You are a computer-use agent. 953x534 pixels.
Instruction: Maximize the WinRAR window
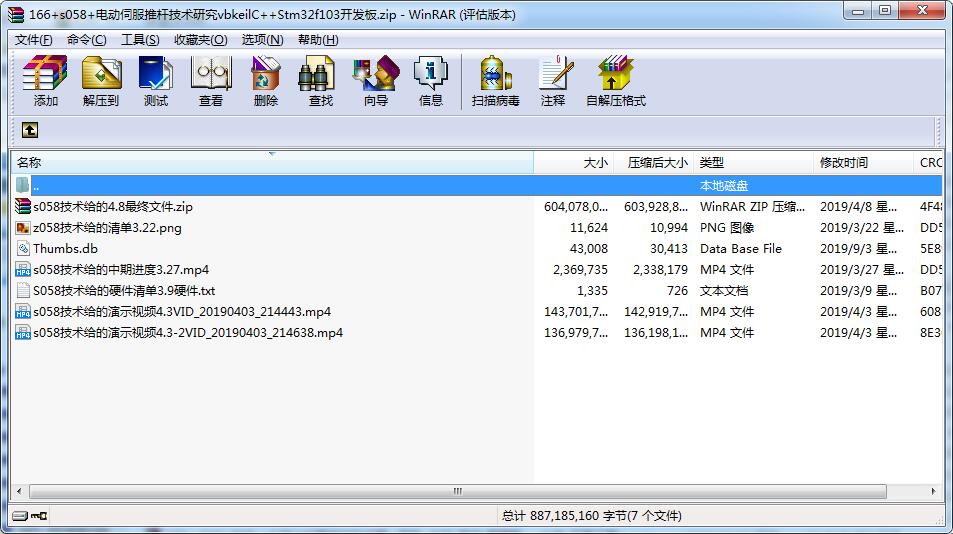click(x=885, y=11)
